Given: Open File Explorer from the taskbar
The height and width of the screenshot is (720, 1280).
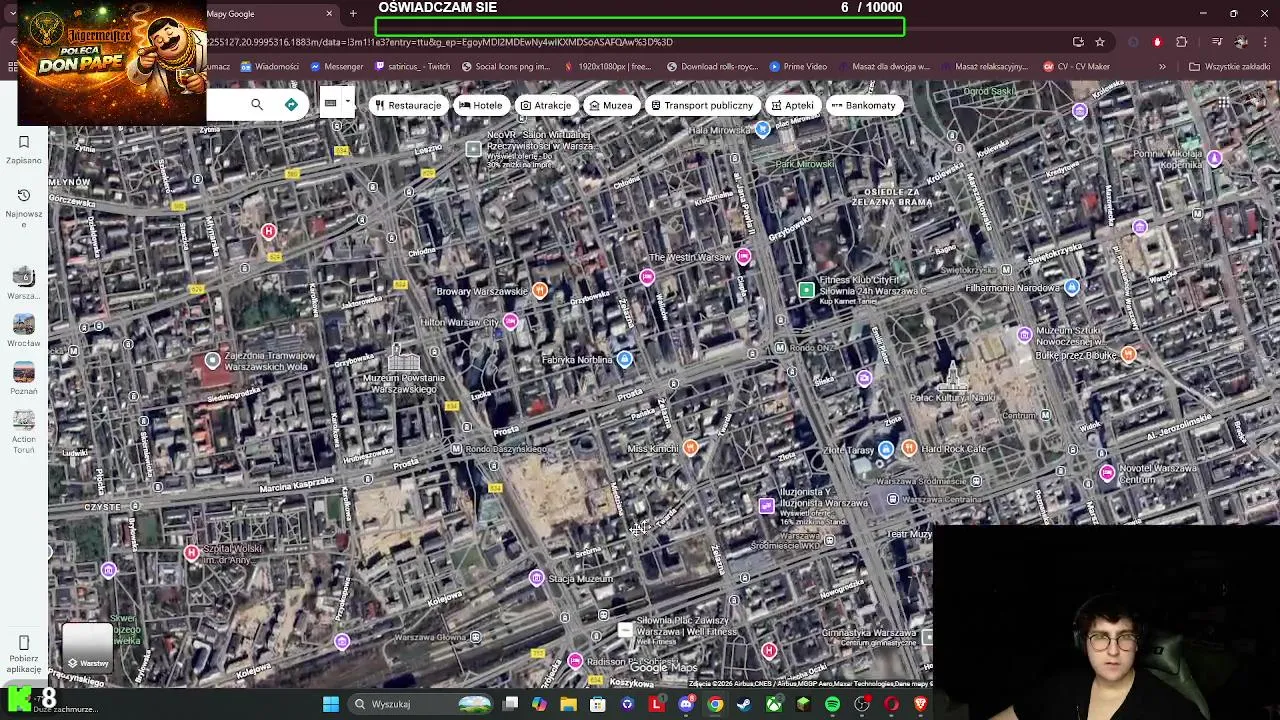Looking at the screenshot, I should click(568, 704).
